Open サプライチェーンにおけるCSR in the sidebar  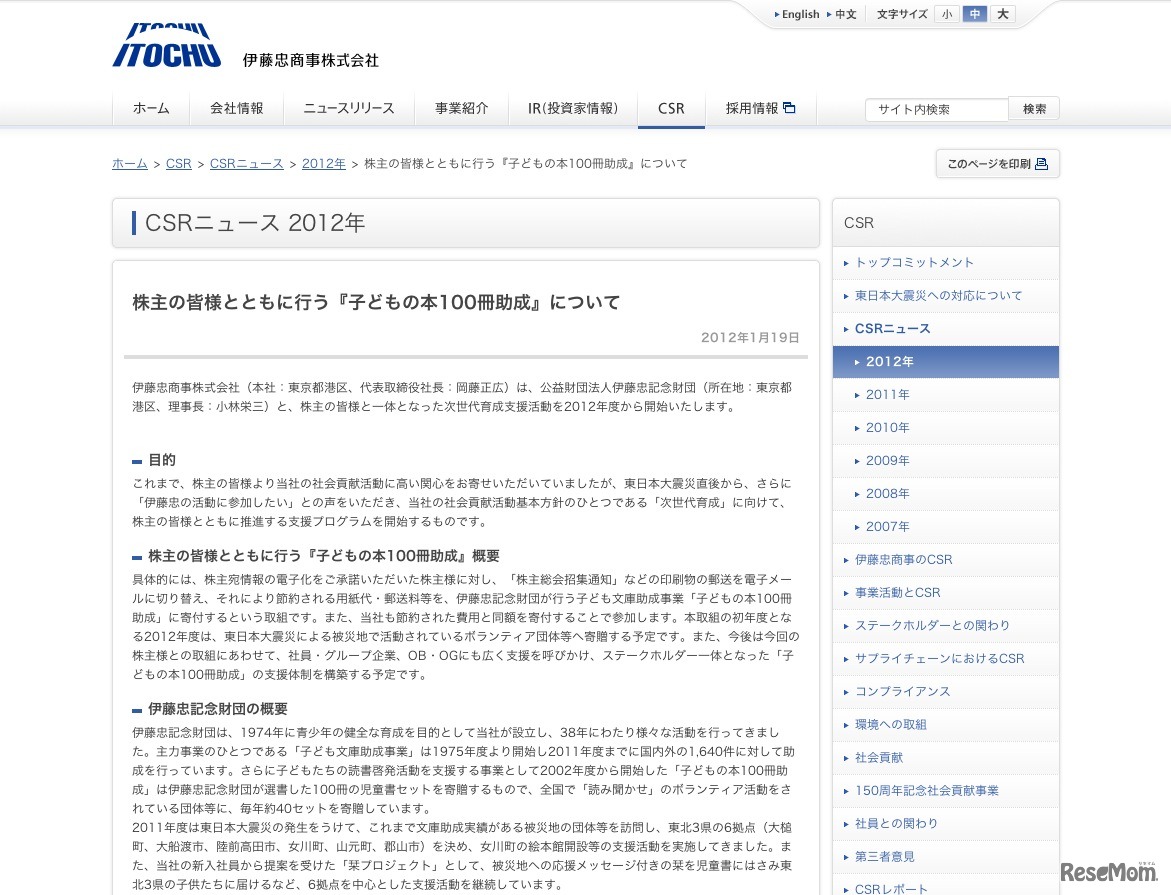pos(945,659)
